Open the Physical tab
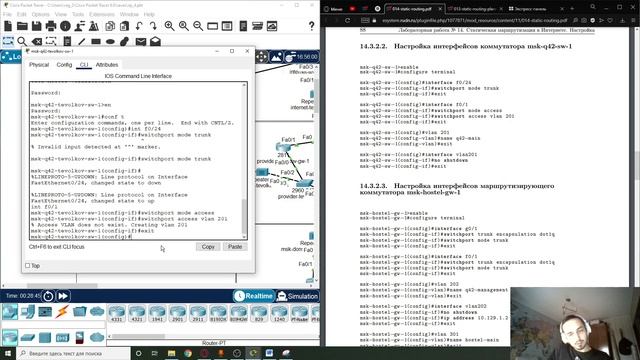Image resolution: width=640 pixels, height=360 pixels. [x=39, y=65]
